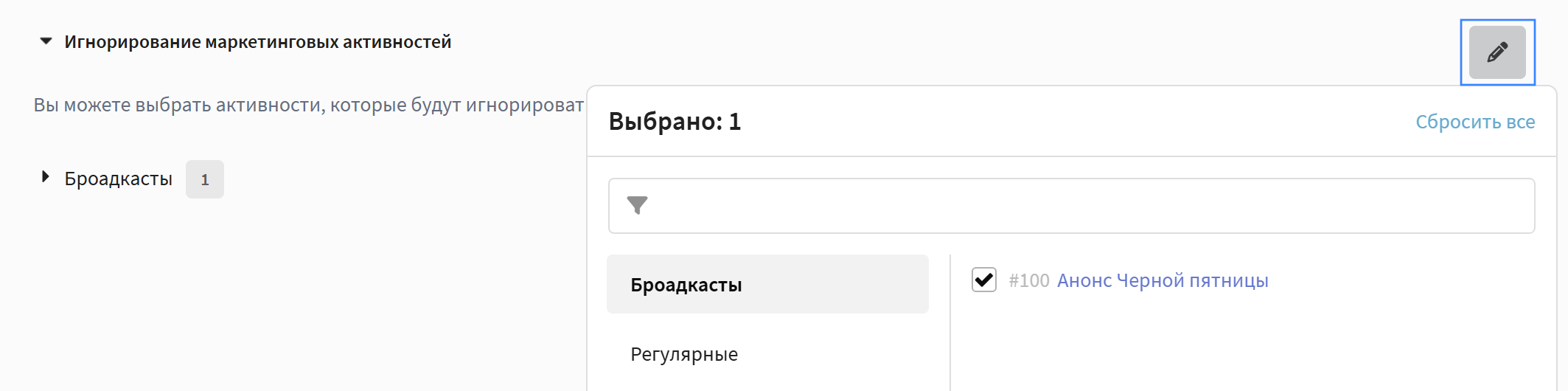Click the count badge next to Броадкасты
This screenshot has height=391, width=1568.
click(204, 179)
